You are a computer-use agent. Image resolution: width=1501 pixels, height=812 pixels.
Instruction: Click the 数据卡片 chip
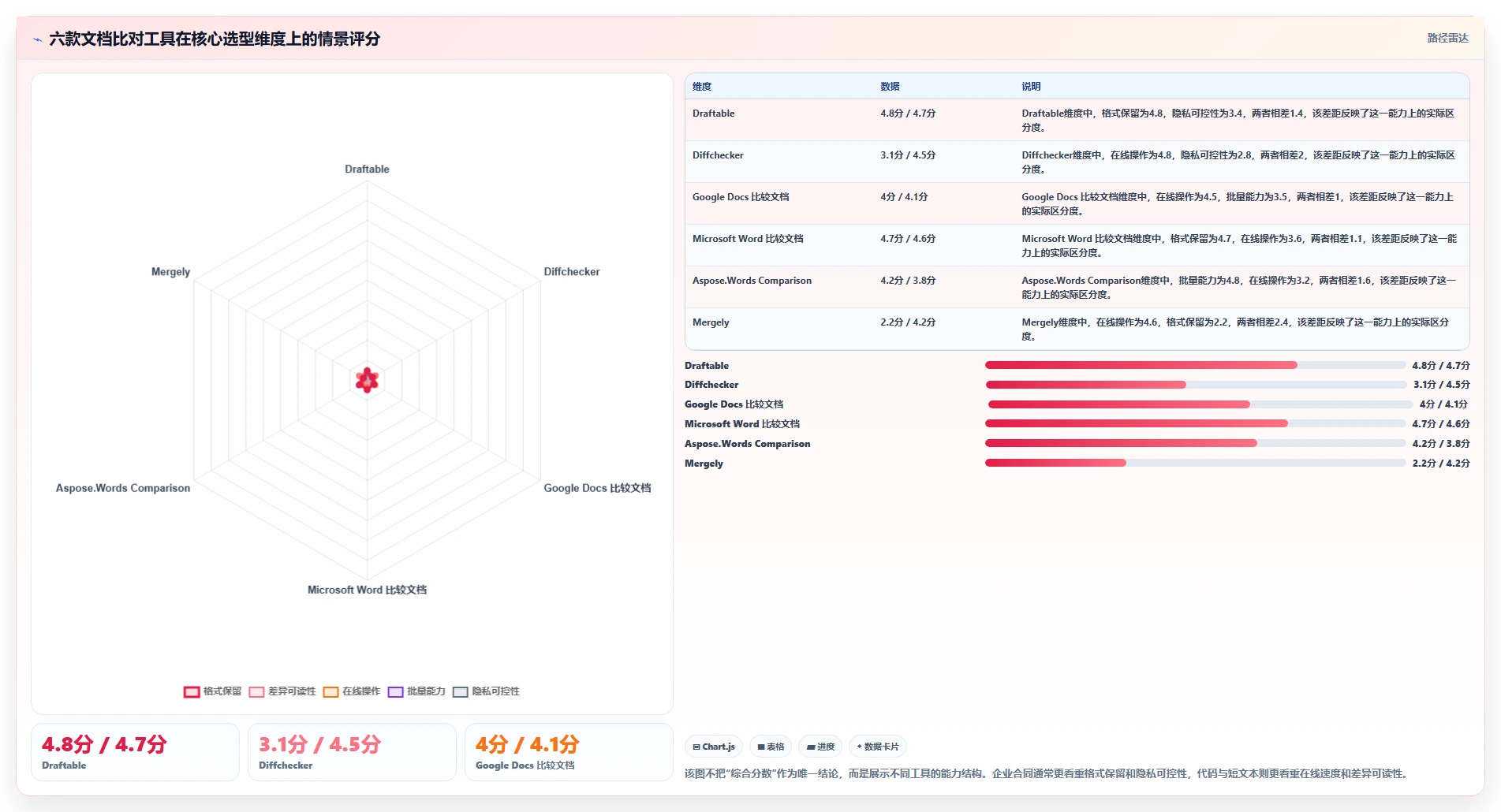point(878,747)
